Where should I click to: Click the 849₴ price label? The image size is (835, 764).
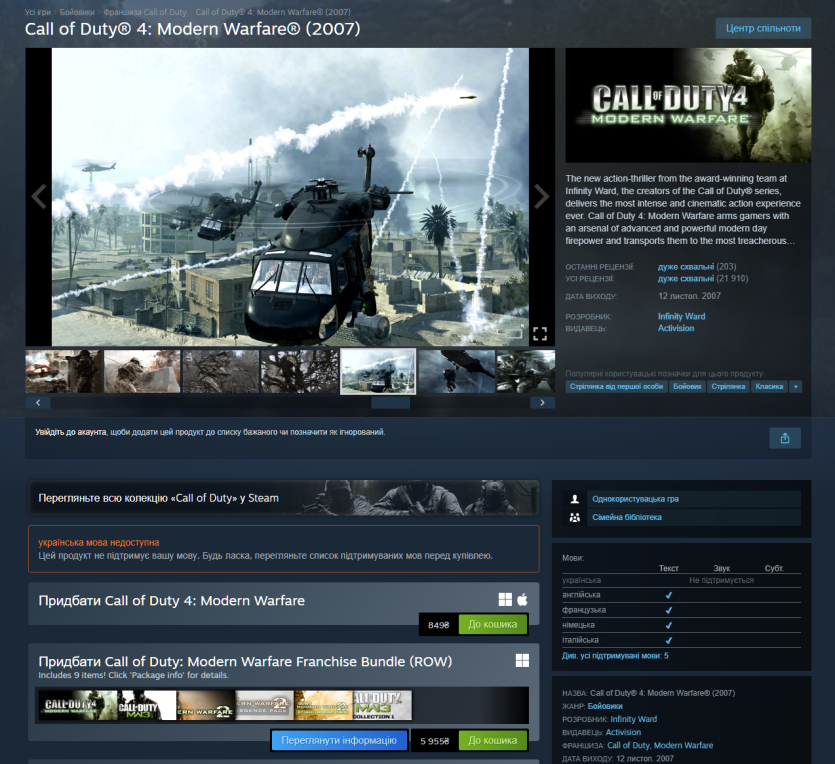[439, 625]
